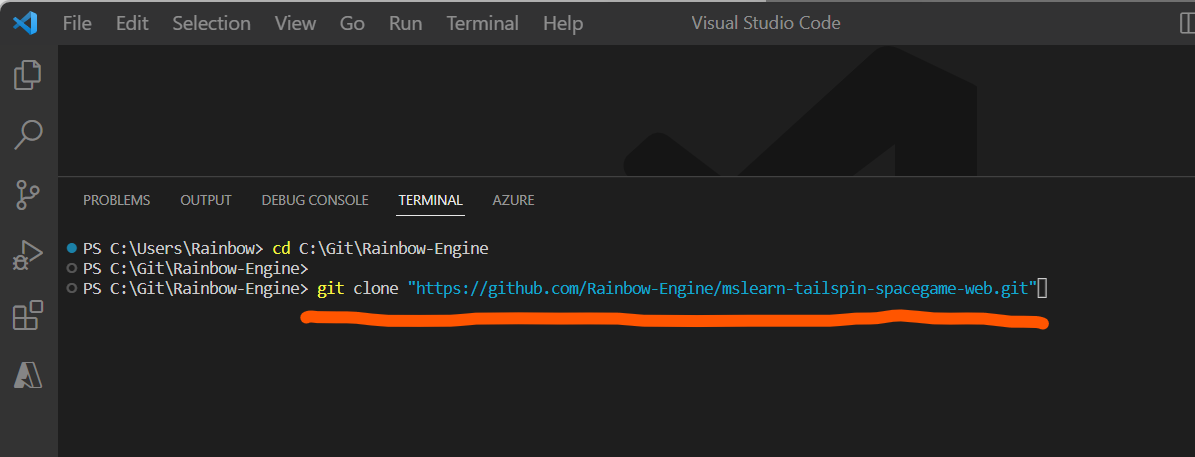Switch to the DEBUG CONSOLE tab
Viewport: 1195px width, 457px height.
[x=315, y=200]
